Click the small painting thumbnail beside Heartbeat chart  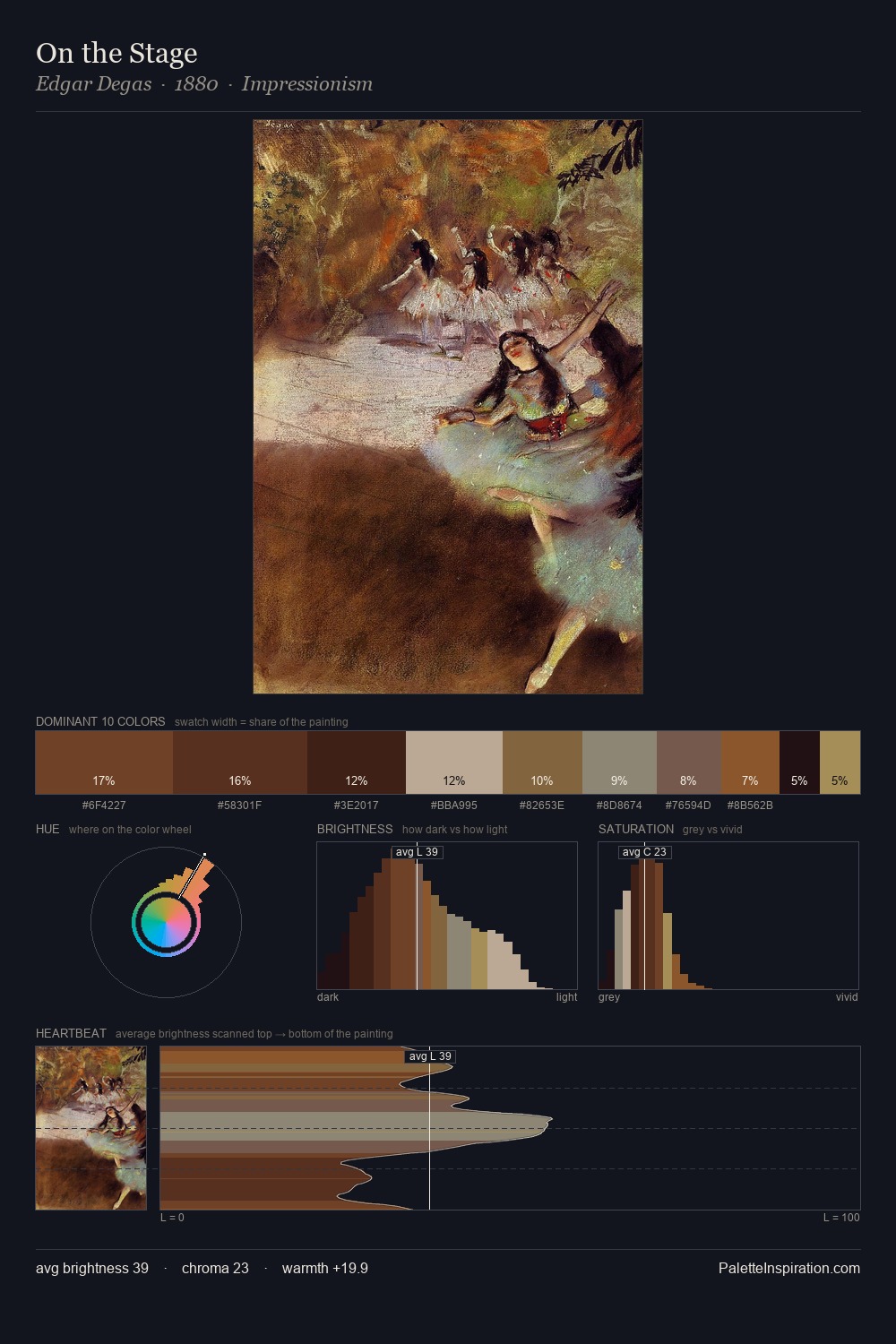(x=90, y=1128)
